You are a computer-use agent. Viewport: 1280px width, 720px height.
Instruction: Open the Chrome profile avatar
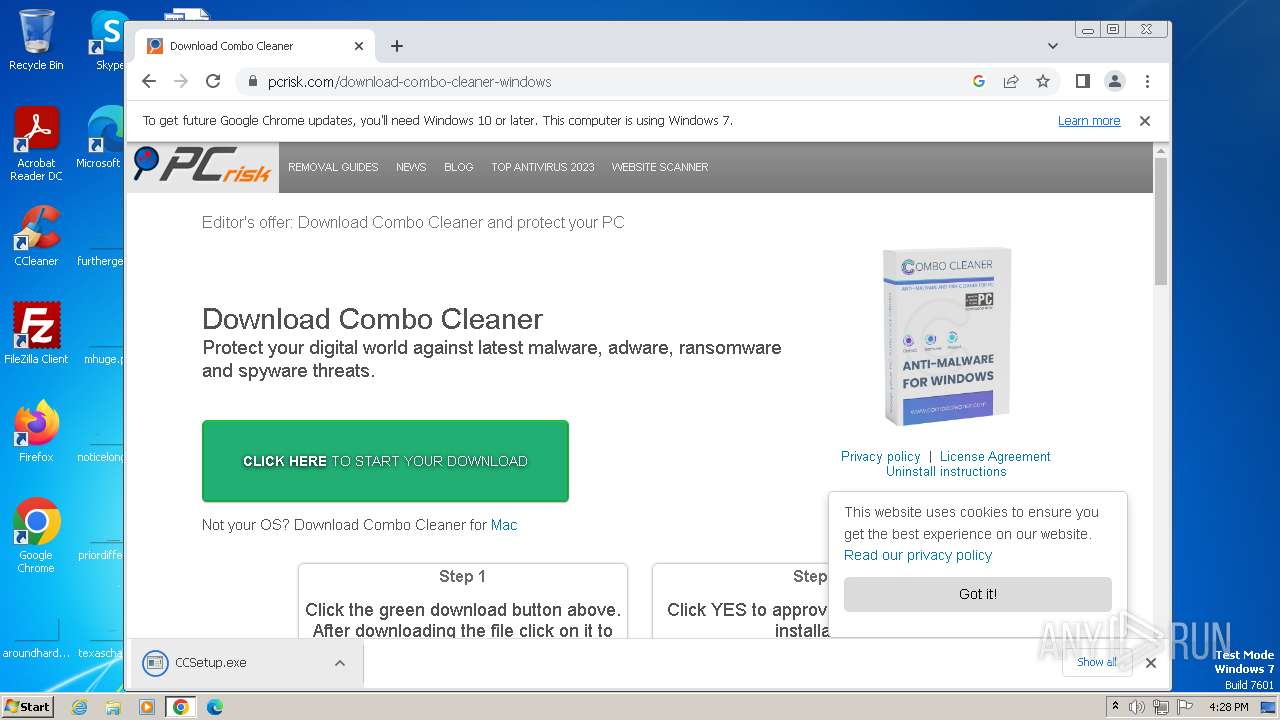[x=1115, y=81]
